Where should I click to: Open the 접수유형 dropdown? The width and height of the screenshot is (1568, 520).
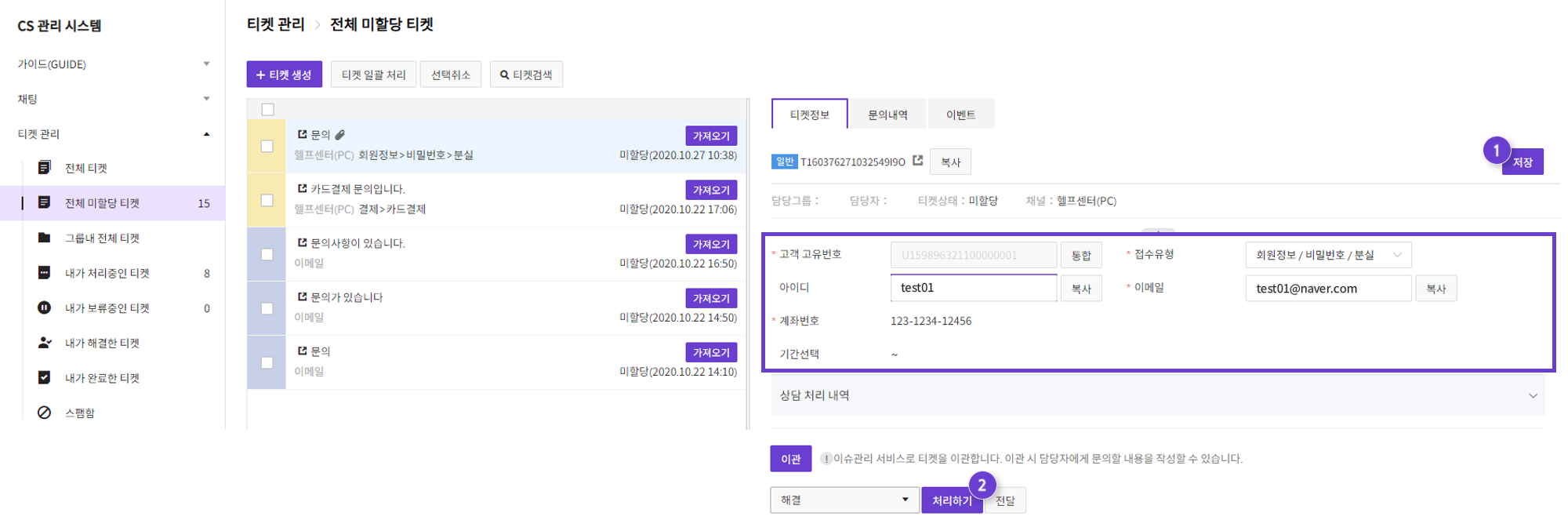coord(1328,255)
